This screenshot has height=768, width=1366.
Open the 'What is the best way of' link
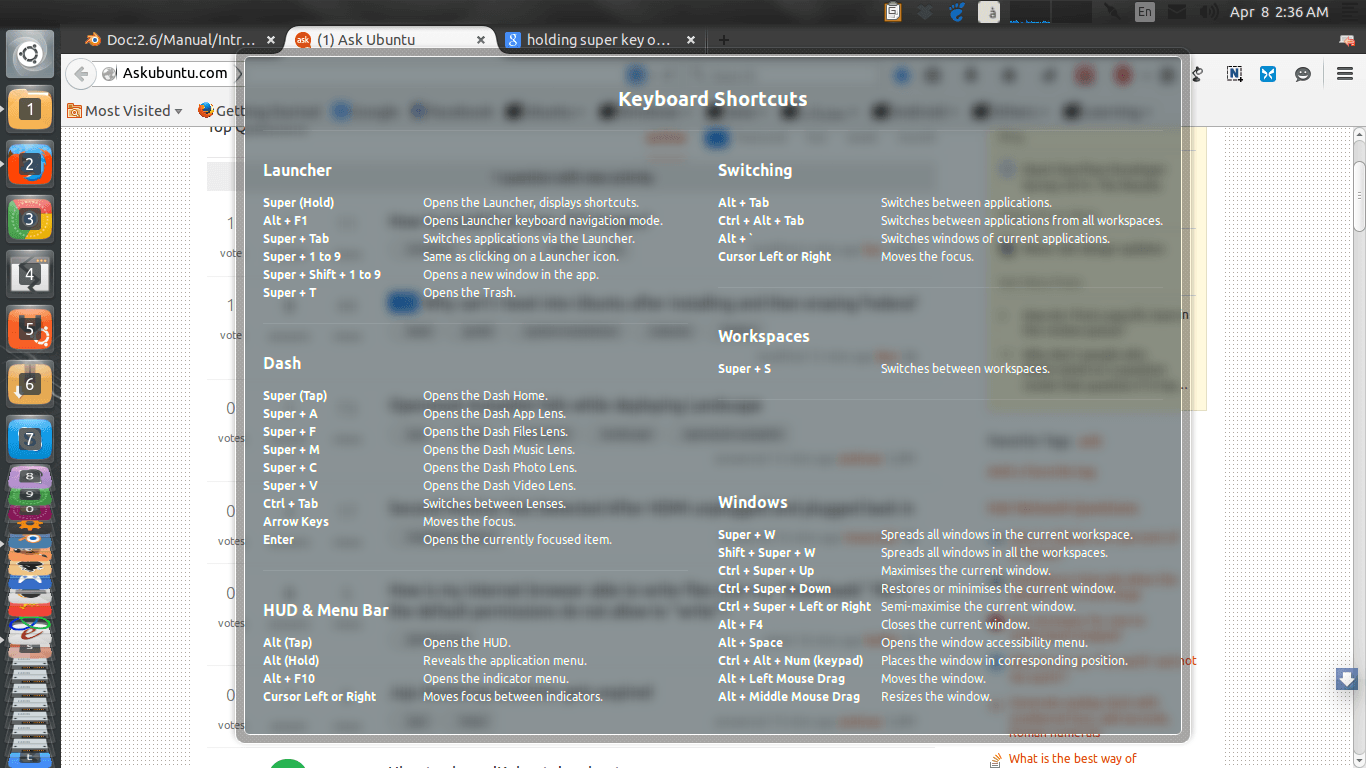click(x=1072, y=759)
